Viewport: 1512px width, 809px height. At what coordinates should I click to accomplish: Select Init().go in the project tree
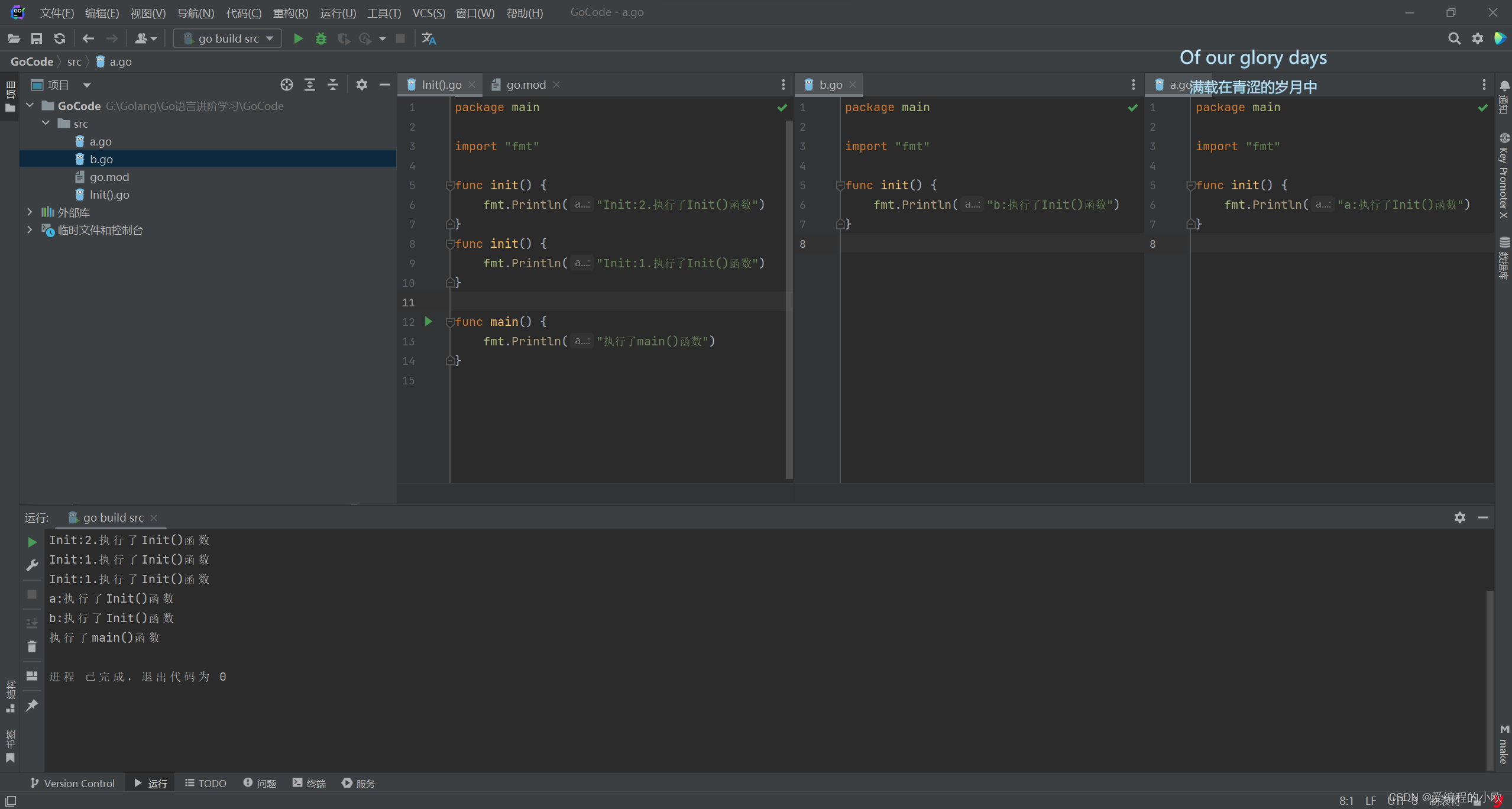(x=109, y=195)
